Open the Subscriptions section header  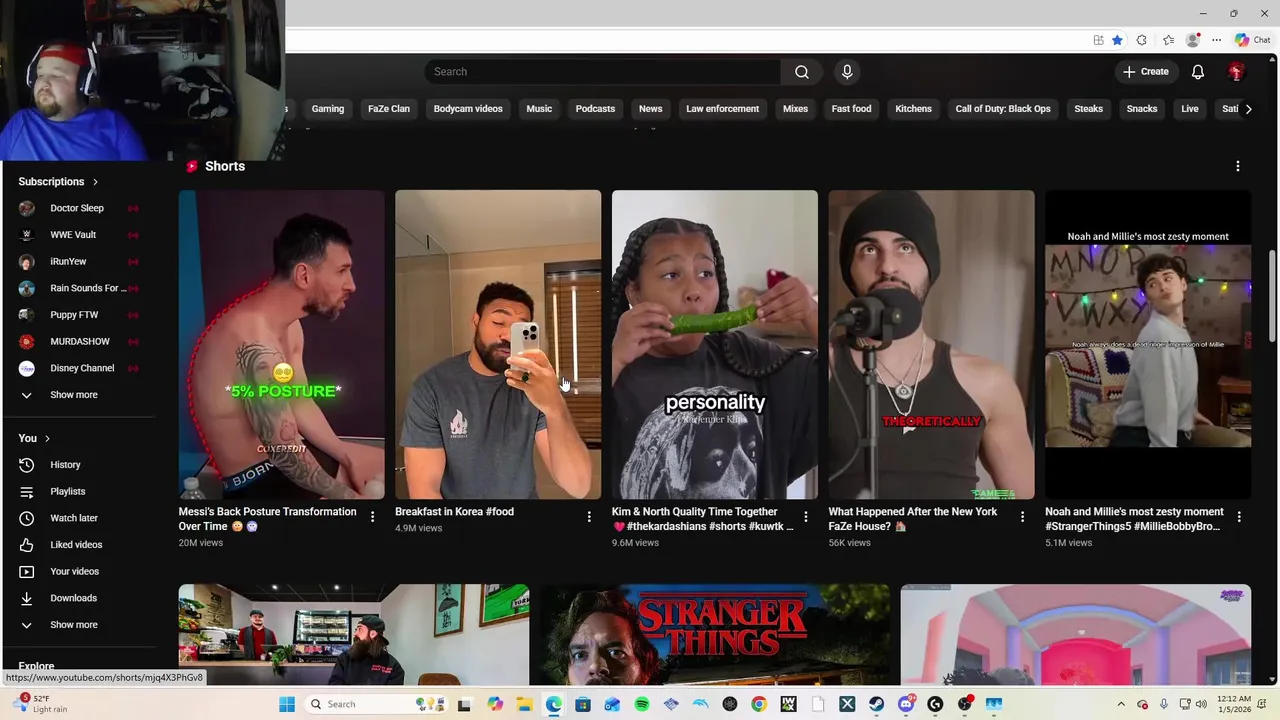(58, 182)
